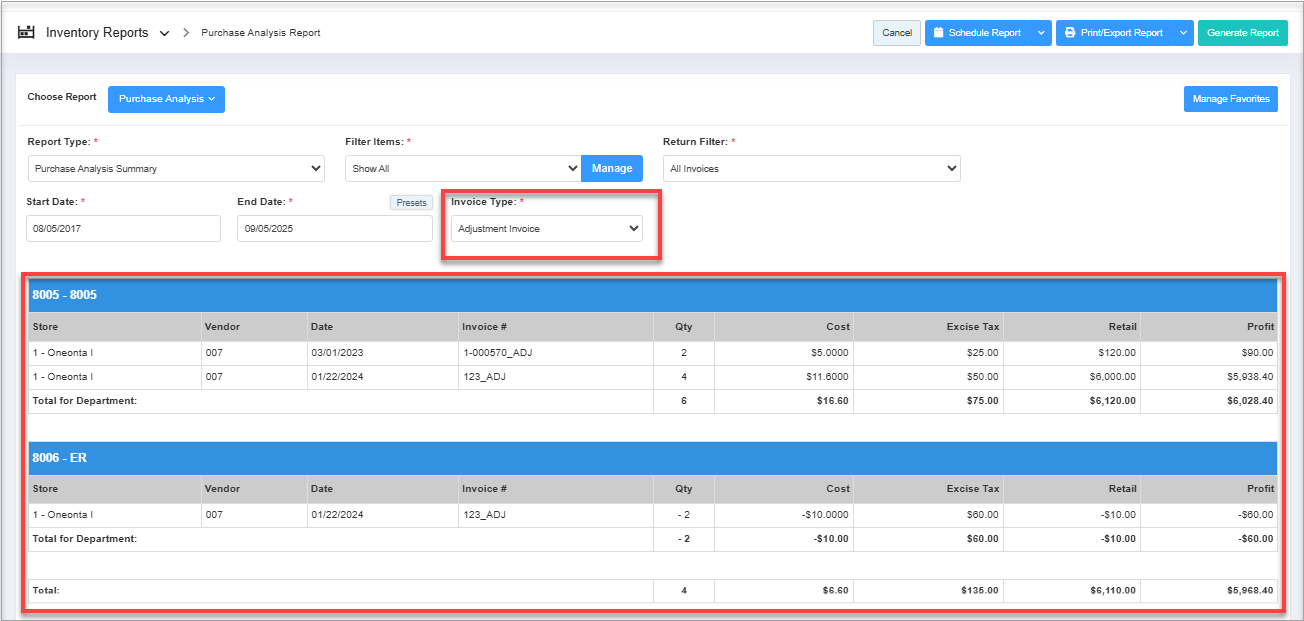Expand the Filter Items Show All dropdown

[x=462, y=169]
